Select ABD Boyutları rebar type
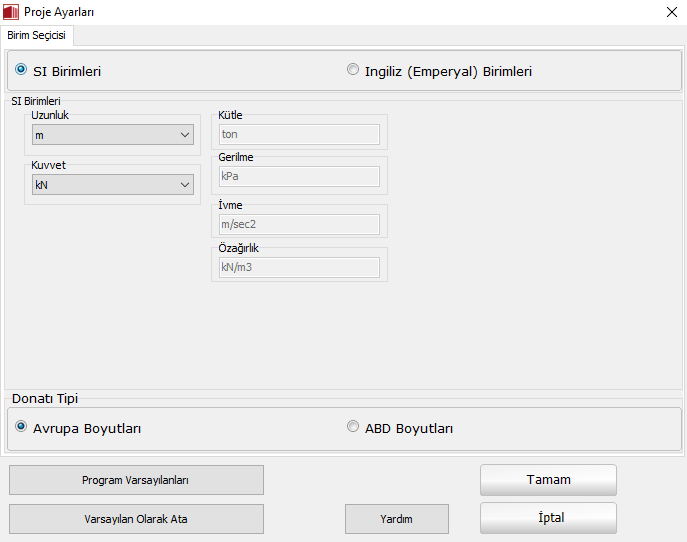Screen dimensions: 687x542 click(x=353, y=427)
